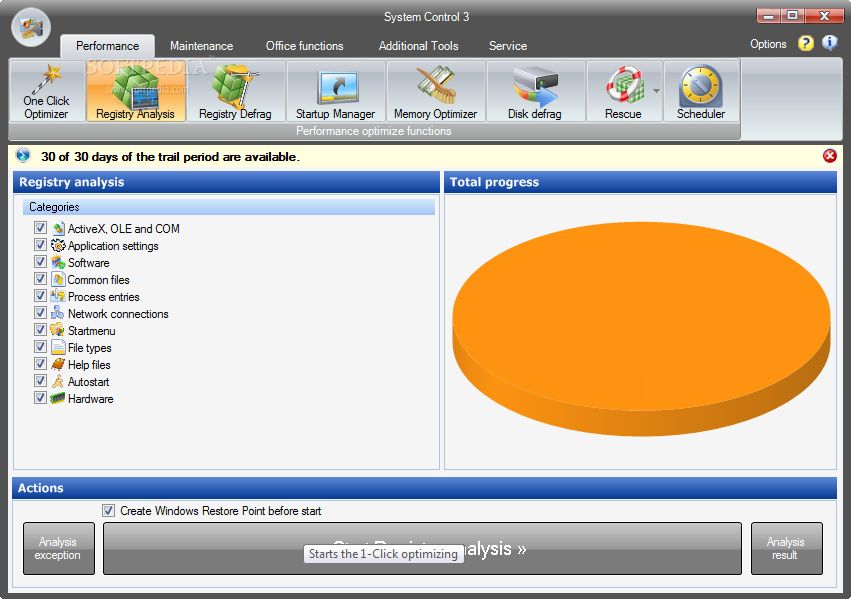Open the Options menu

pos(768,44)
